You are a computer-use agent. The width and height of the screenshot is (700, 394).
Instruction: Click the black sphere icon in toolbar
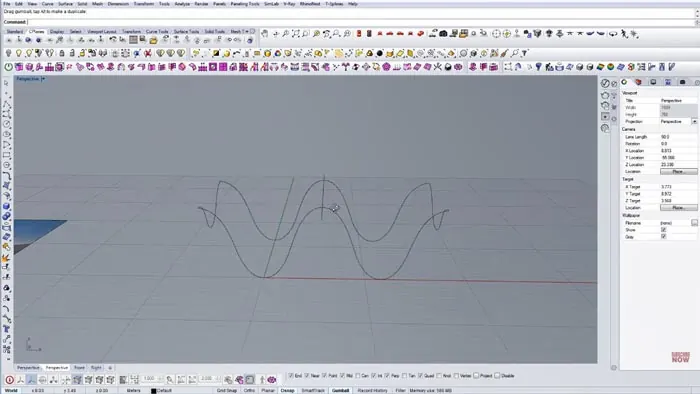[x=380, y=53]
